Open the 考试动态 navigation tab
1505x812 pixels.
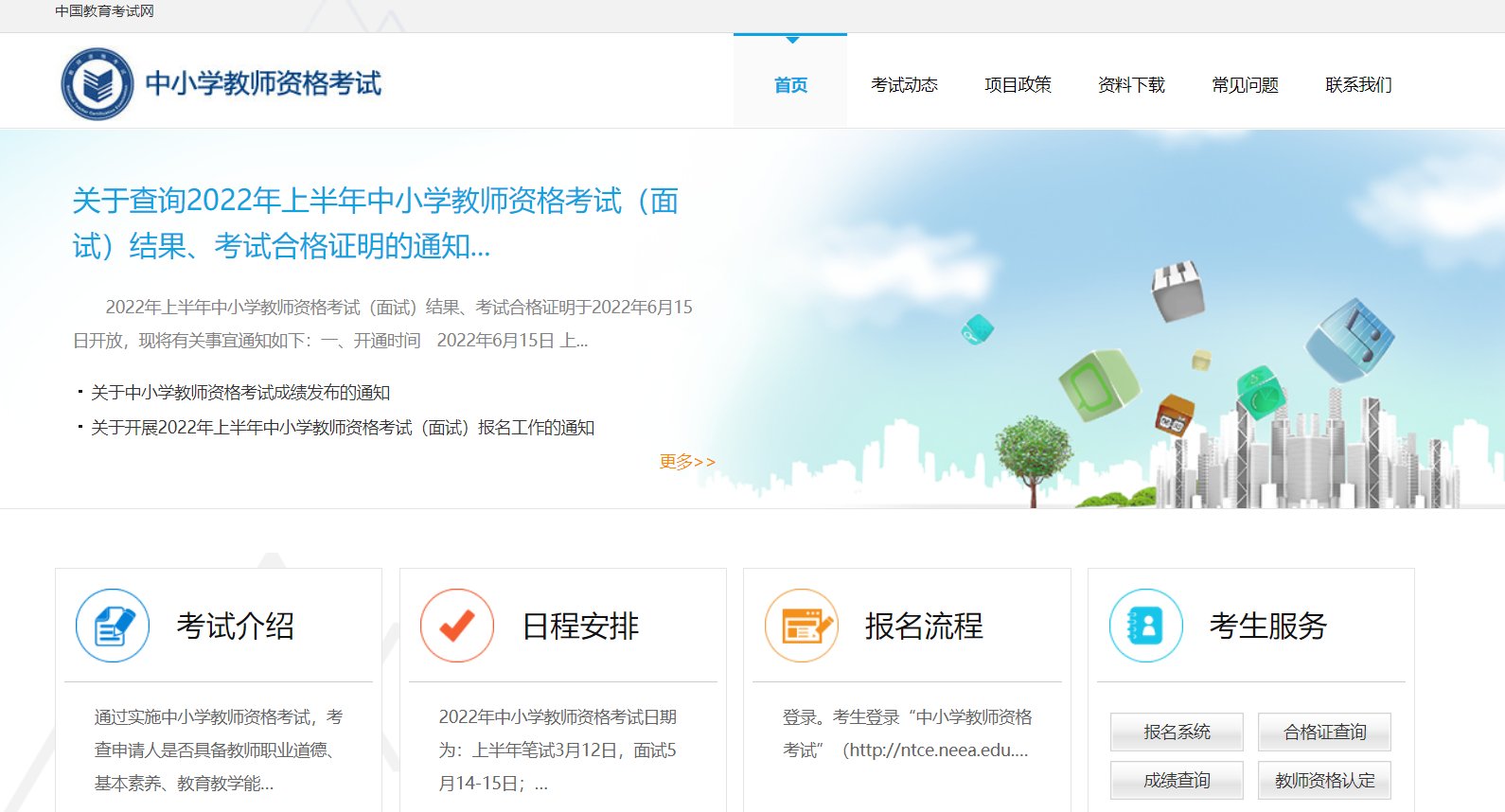[904, 85]
